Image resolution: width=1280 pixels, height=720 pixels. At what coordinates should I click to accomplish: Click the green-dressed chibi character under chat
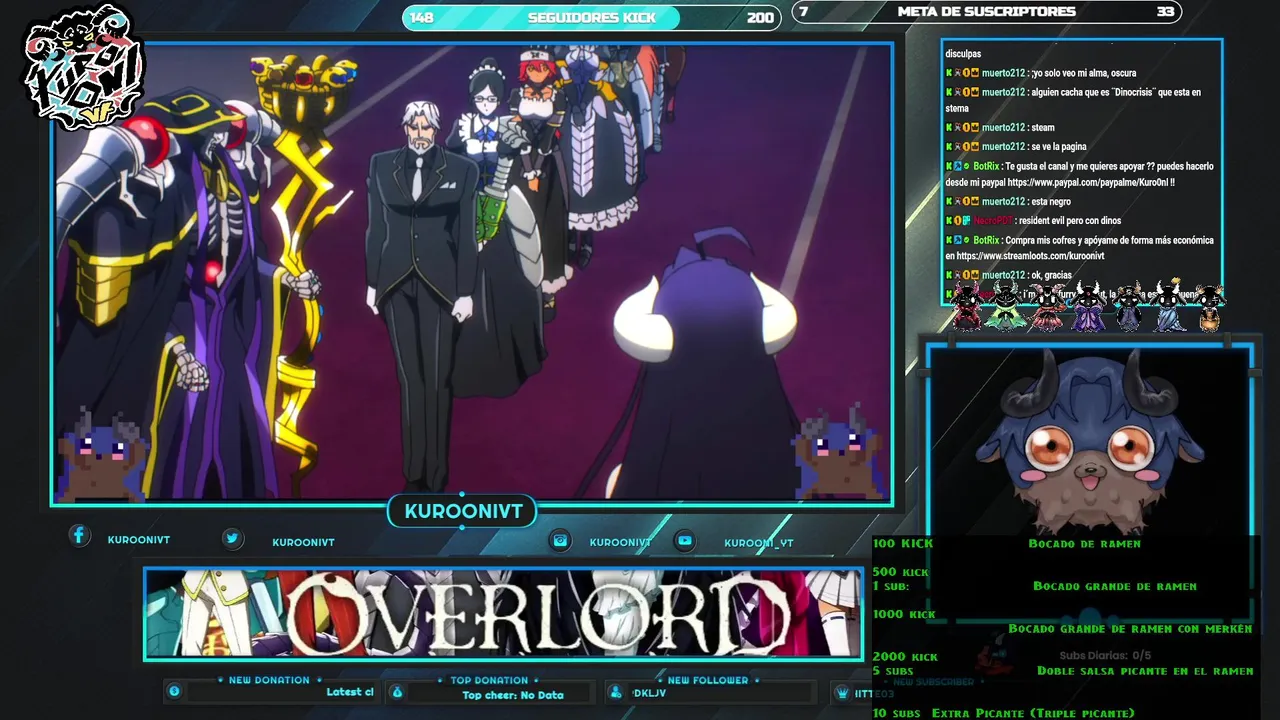click(x=1005, y=308)
